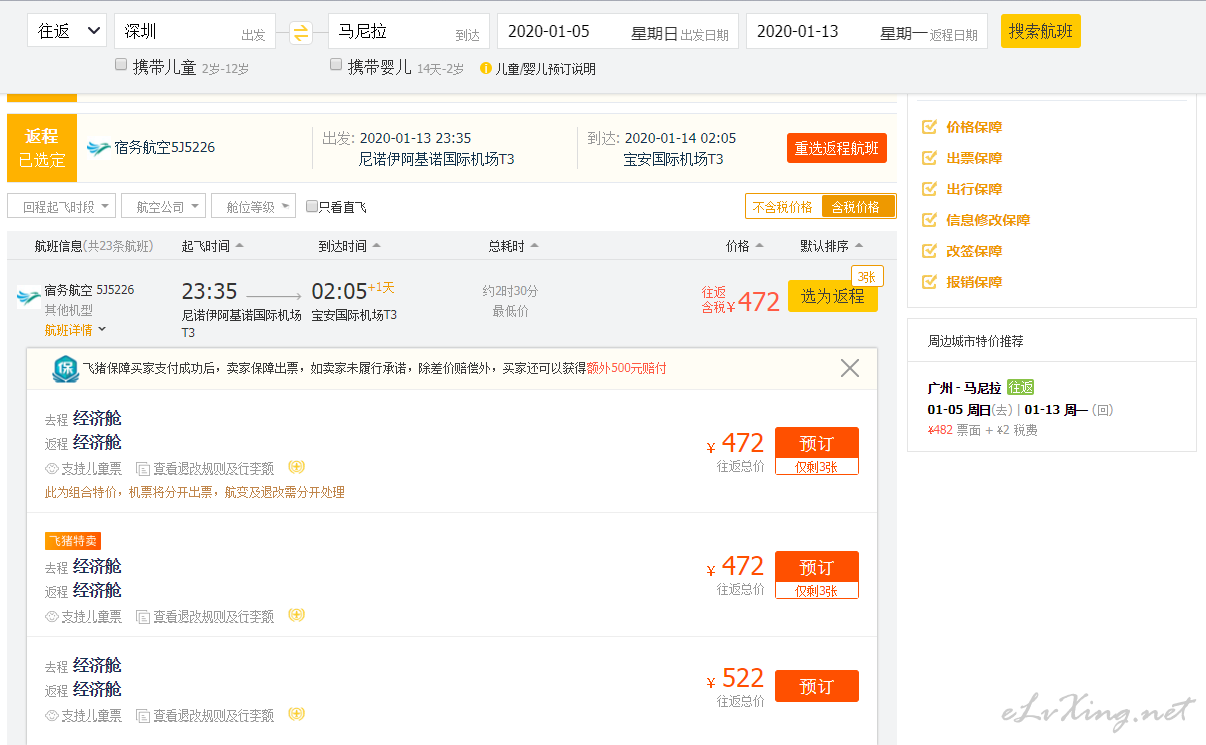Click document icon for refund rules in 522 fare
This screenshot has width=1206, height=745.
[142, 716]
